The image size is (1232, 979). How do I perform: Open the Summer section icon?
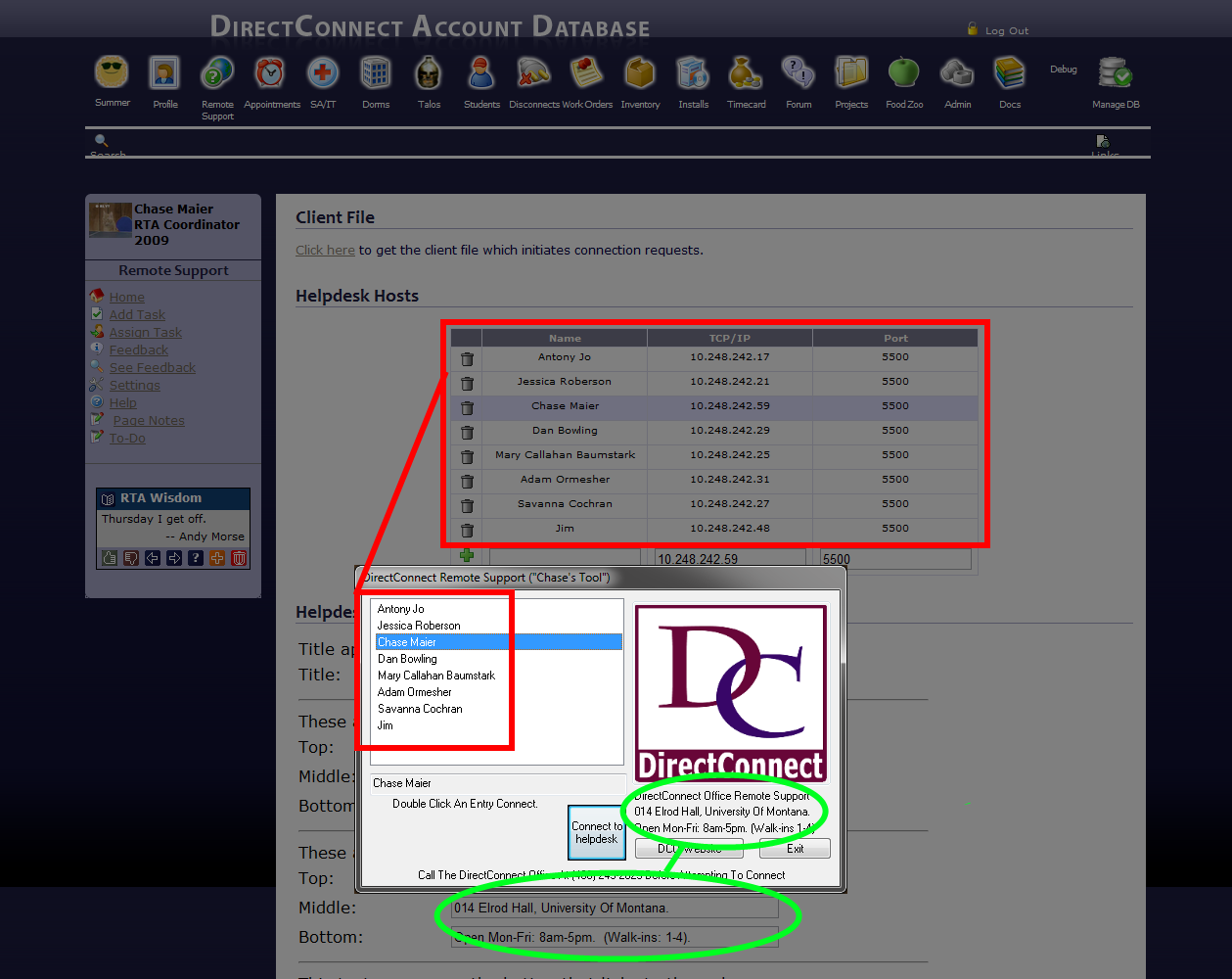pyautogui.click(x=112, y=73)
